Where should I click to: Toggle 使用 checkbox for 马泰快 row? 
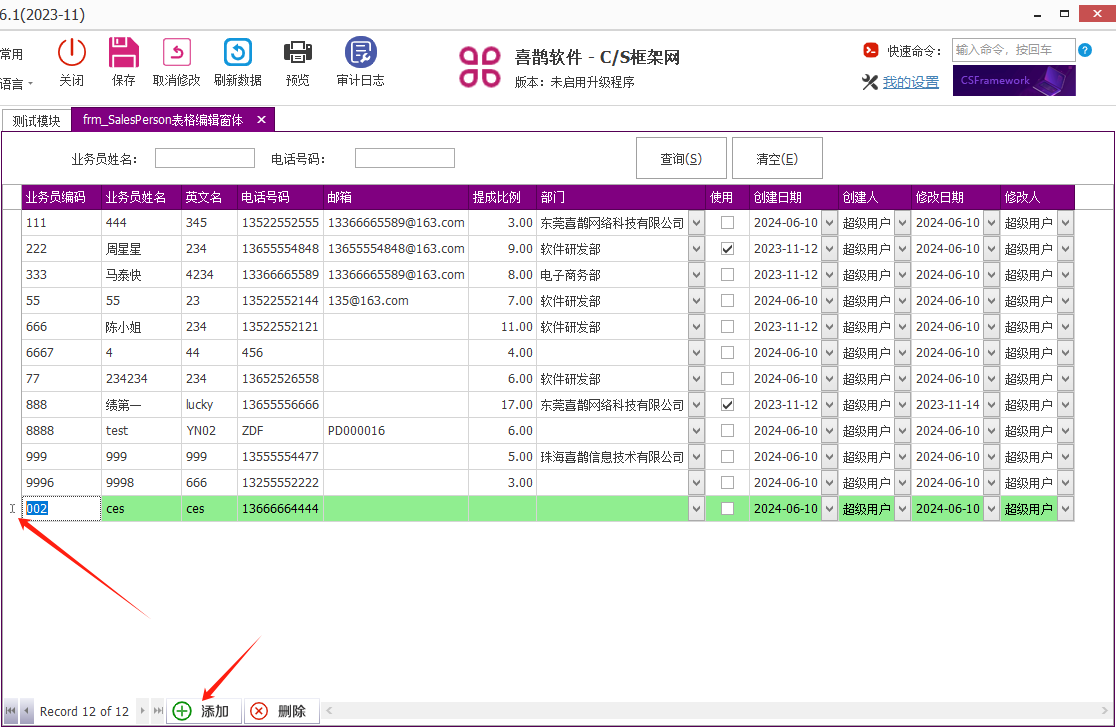click(727, 275)
